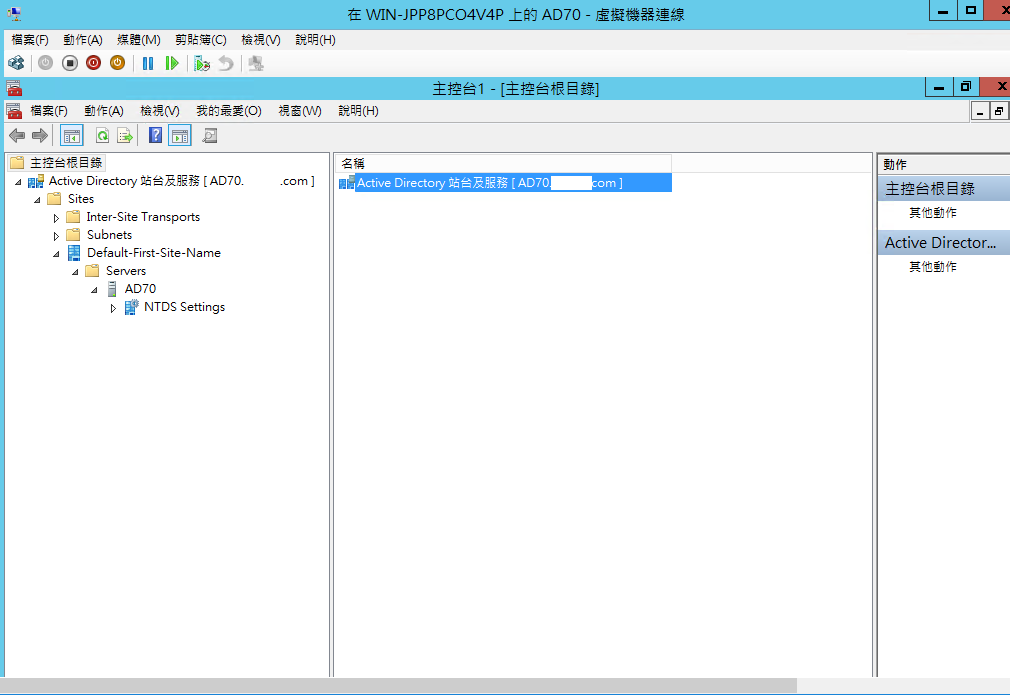Toggle the console tree pane visibility
The image size is (1010, 695).
pos(71,136)
